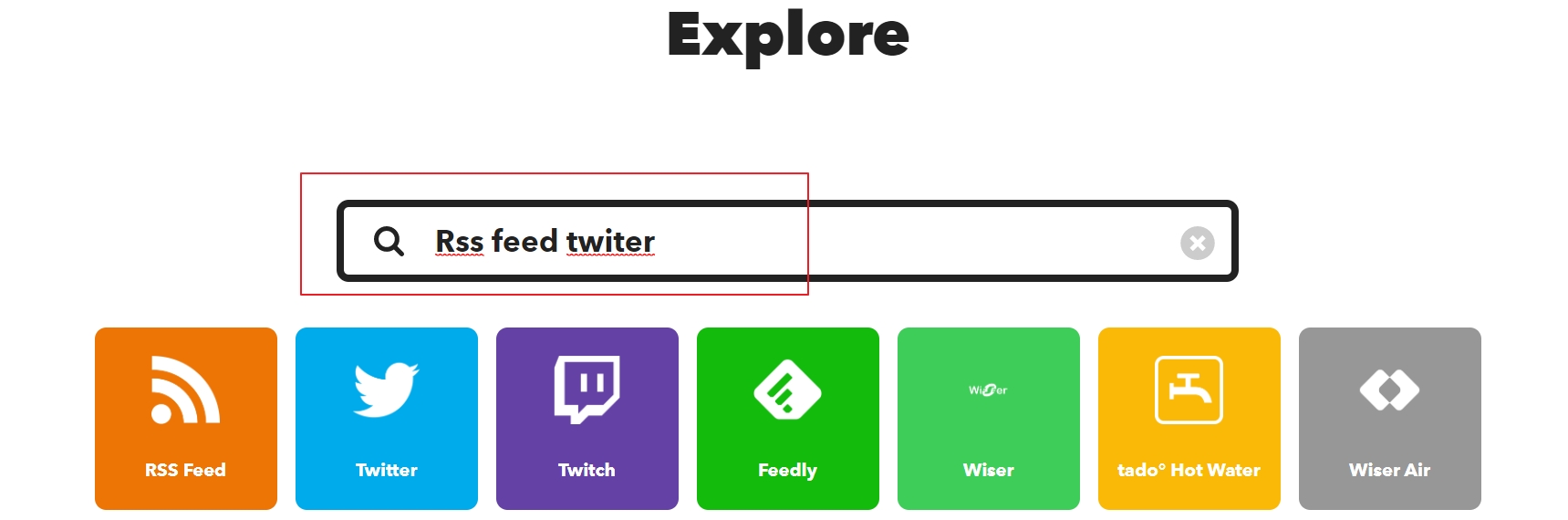Screen dimensions: 1568x520
Task: Click the "Twitter" label text
Action: click(x=387, y=470)
